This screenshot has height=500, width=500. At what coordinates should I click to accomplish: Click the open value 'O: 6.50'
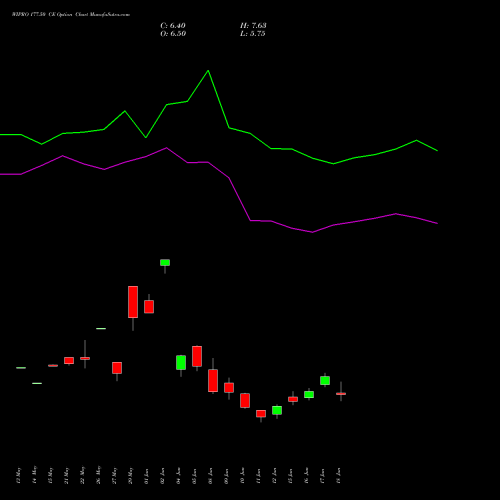[173, 34]
